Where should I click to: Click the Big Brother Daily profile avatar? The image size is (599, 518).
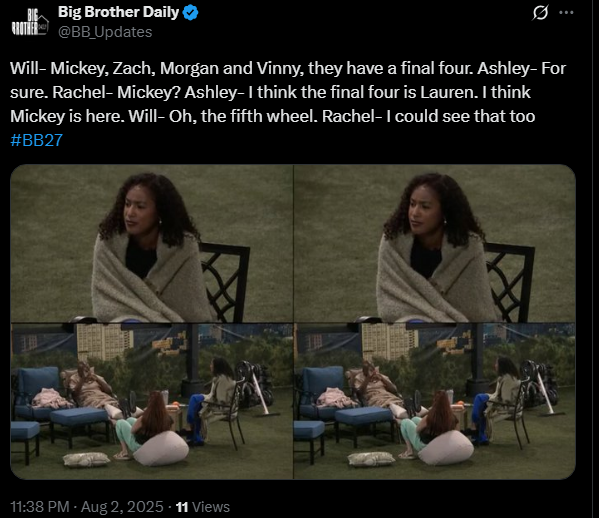(29, 22)
